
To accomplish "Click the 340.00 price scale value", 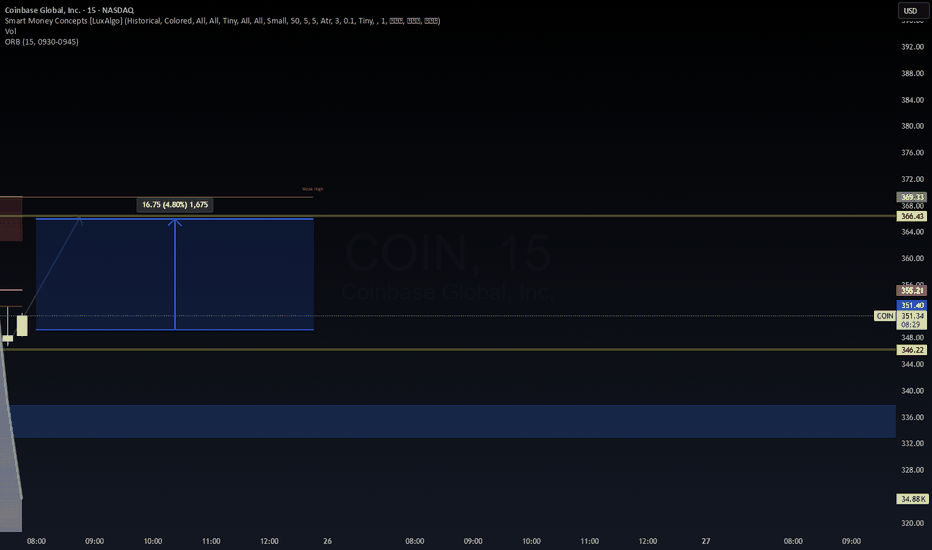I will 912,391.
